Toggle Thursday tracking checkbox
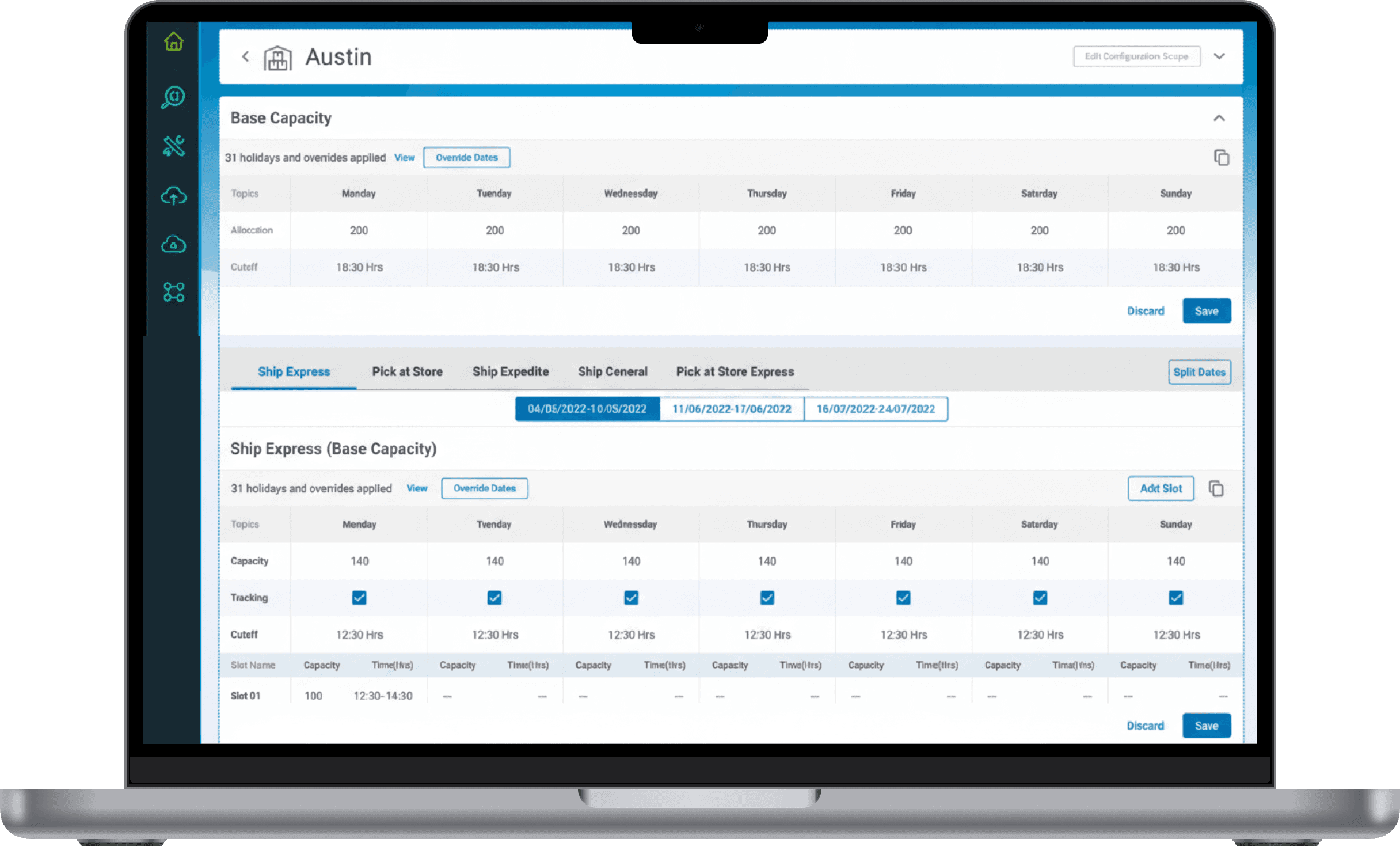 pyautogui.click(x=767, y=598)
